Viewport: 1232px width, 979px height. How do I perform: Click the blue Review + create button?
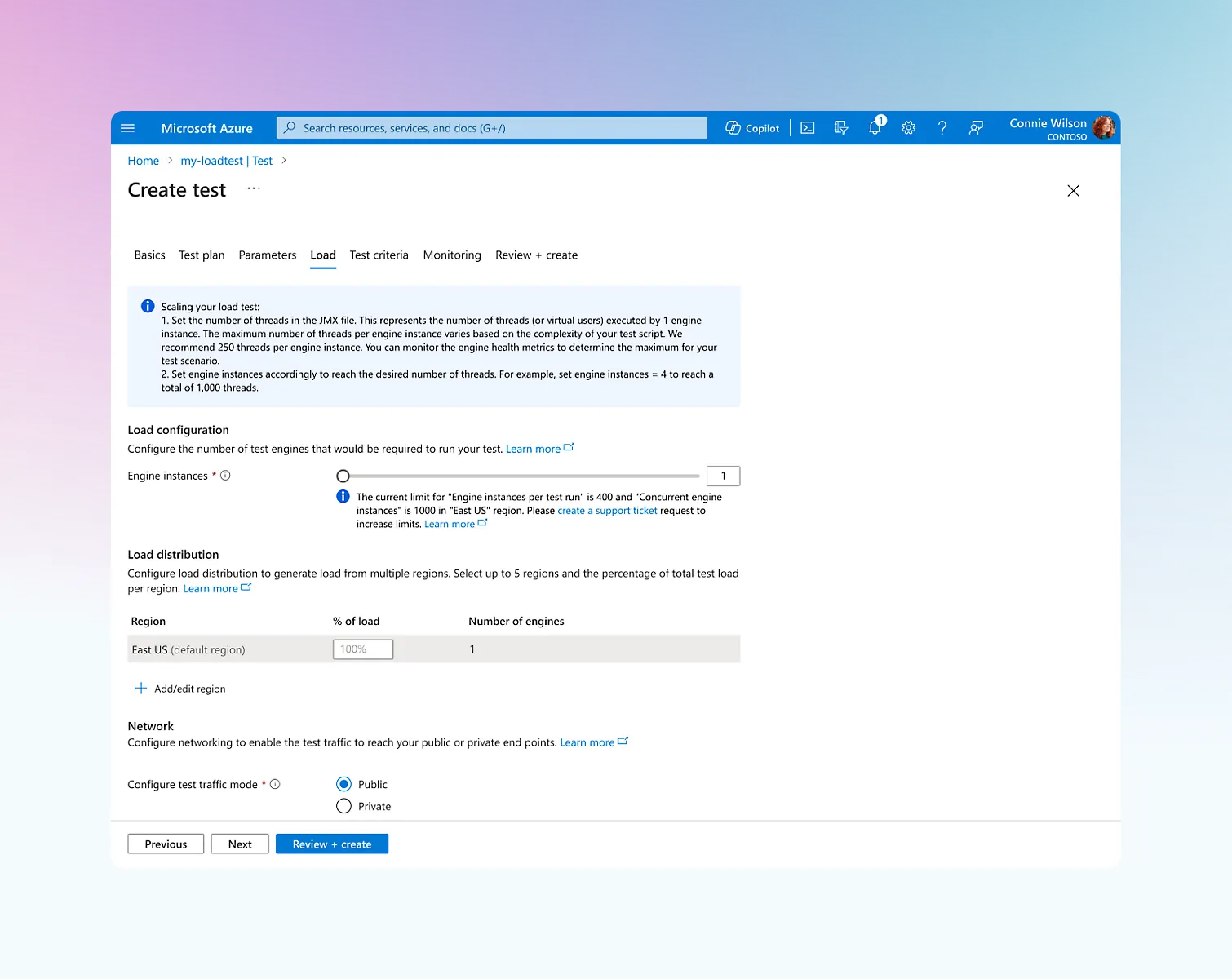[331, 844]
